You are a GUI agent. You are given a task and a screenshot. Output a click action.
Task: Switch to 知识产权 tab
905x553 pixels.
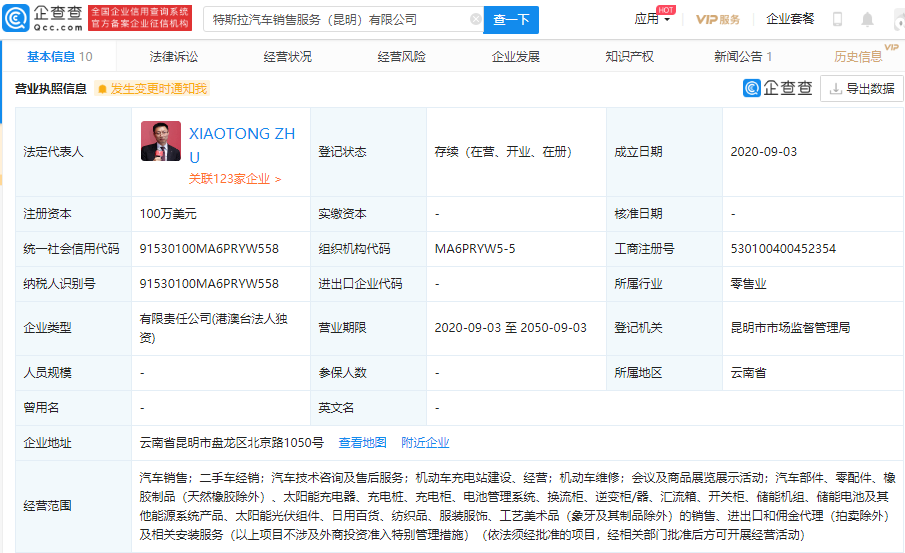click(x=629, y=57)
